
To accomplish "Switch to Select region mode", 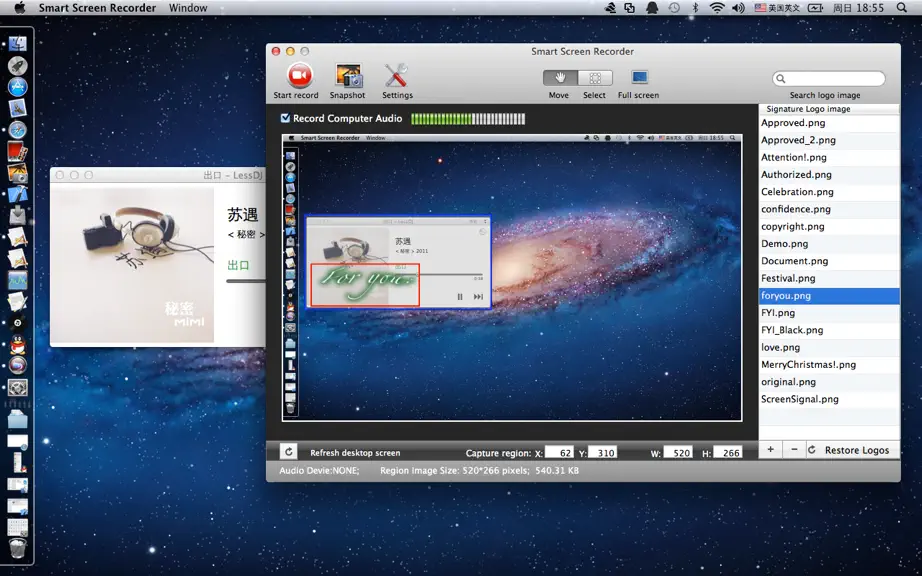I will (595, 78).
